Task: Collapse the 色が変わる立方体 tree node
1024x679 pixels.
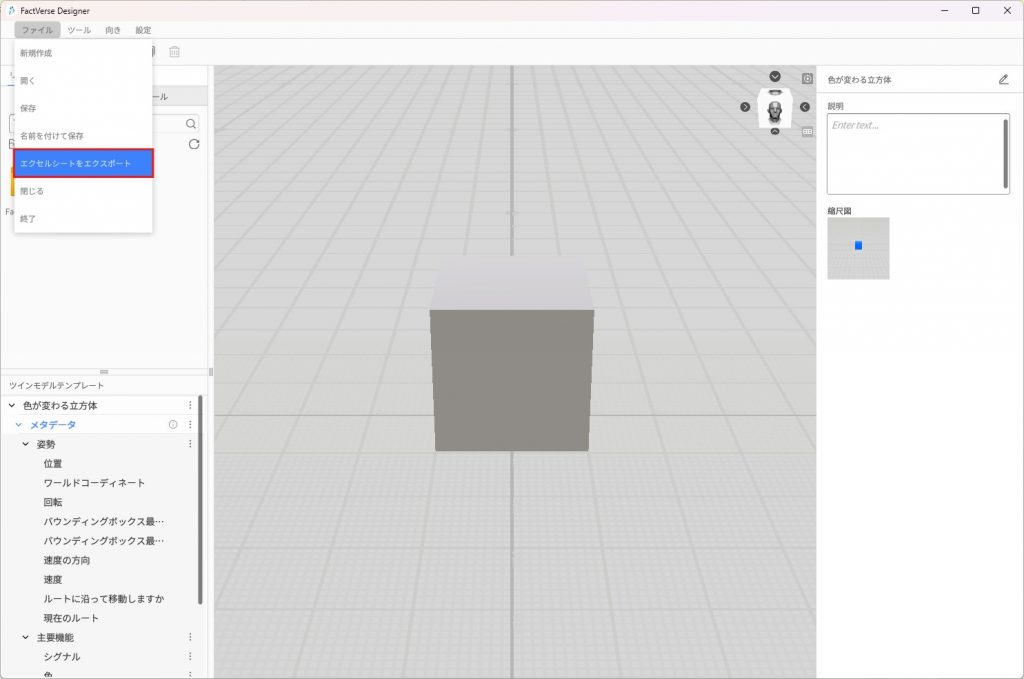Action: click(x=12, y=406)
